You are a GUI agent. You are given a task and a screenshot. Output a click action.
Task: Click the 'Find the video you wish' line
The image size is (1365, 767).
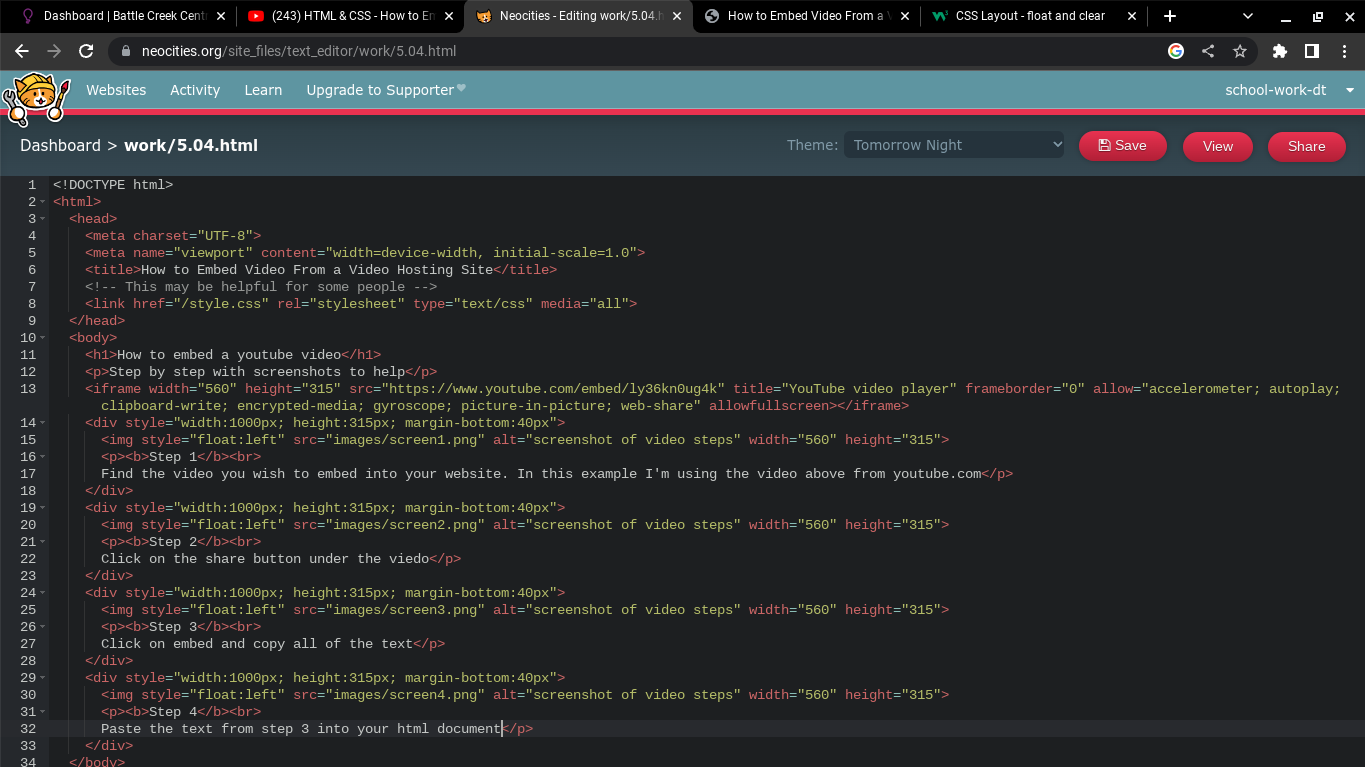(557, 474)
